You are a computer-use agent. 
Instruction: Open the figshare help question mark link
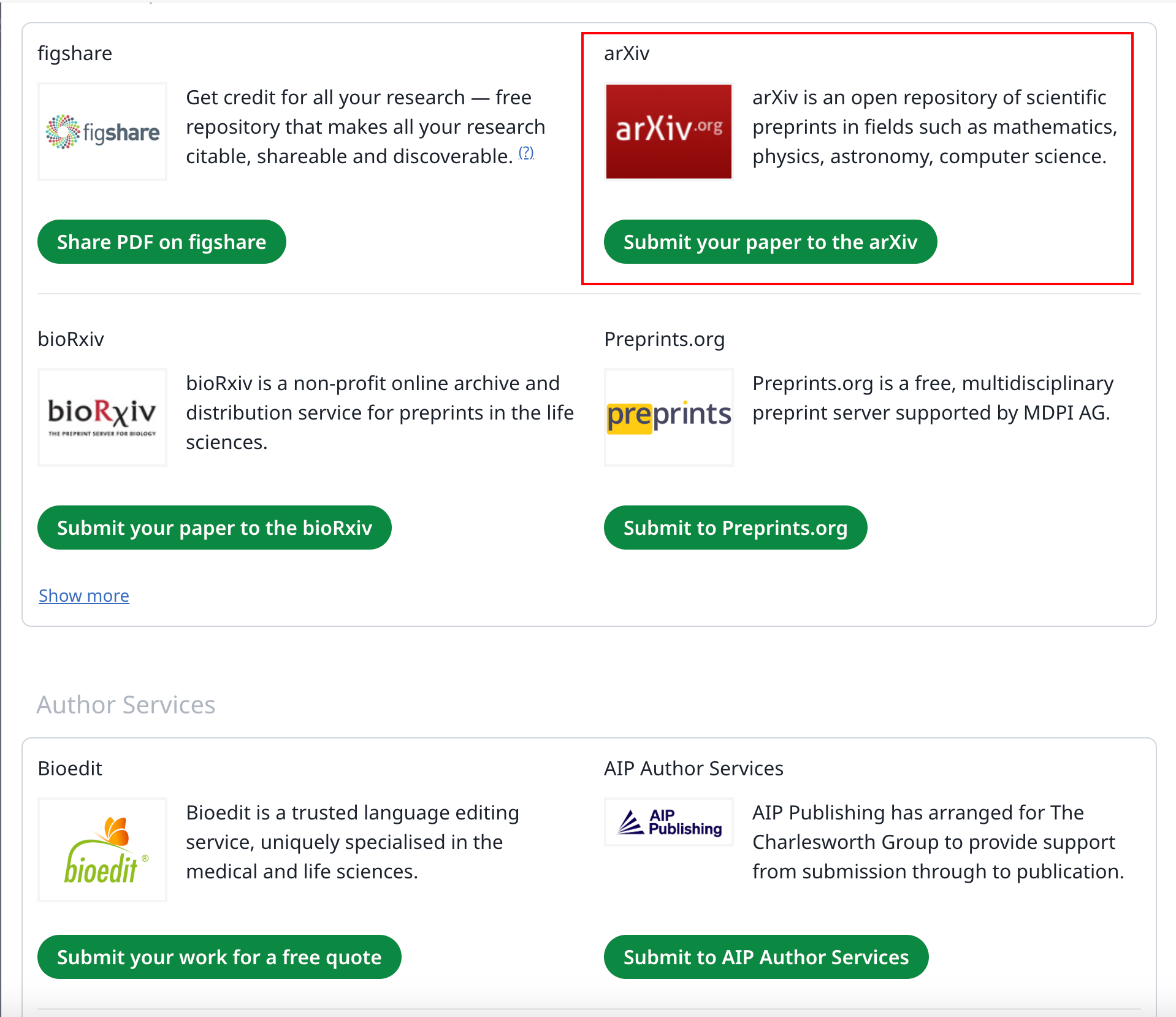526,153
